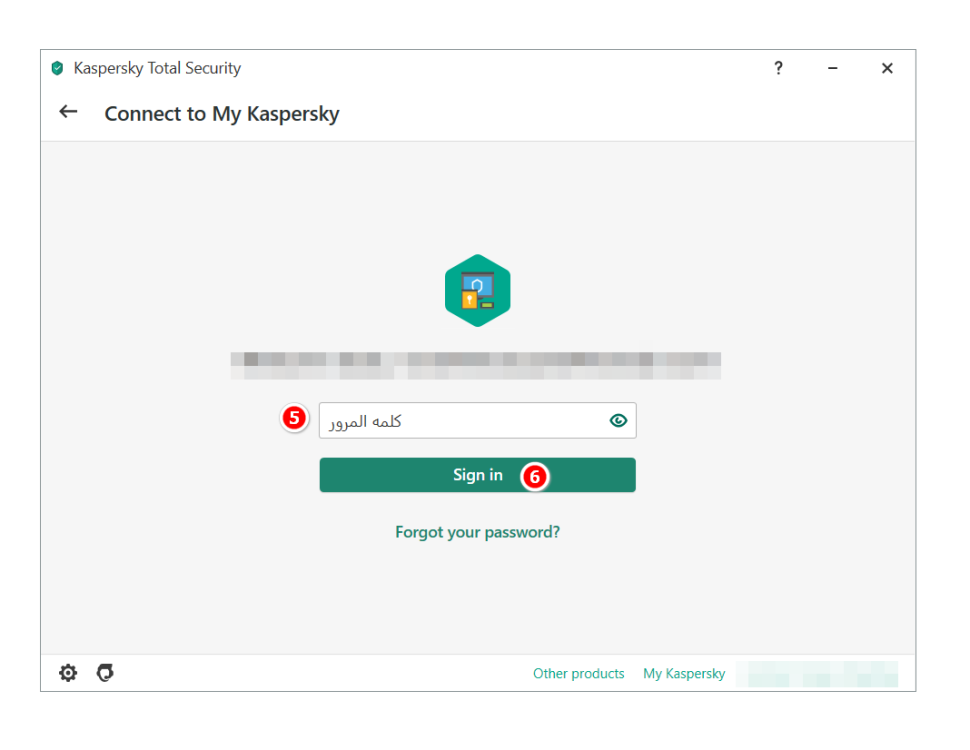Click the hexagonal My Kaspersky devices icon
Viewport: 970px width, 750px height.
point(477,290)
